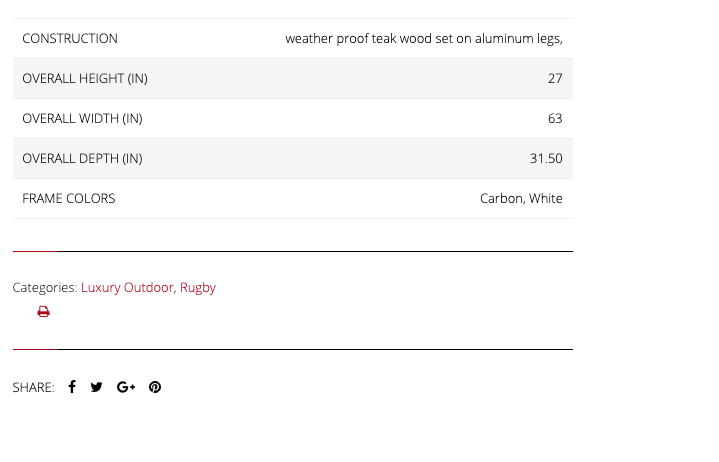Click the Categories: label text

point(45,287)
